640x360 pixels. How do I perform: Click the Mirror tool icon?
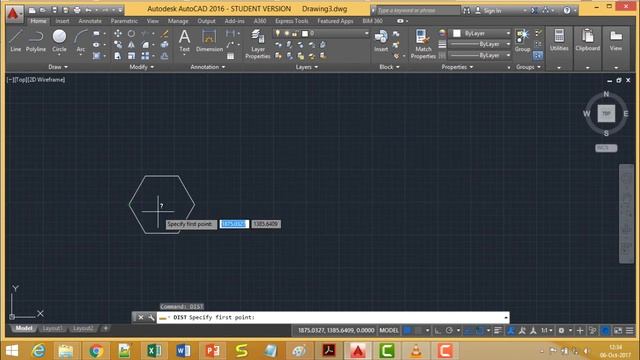point(131,44)
